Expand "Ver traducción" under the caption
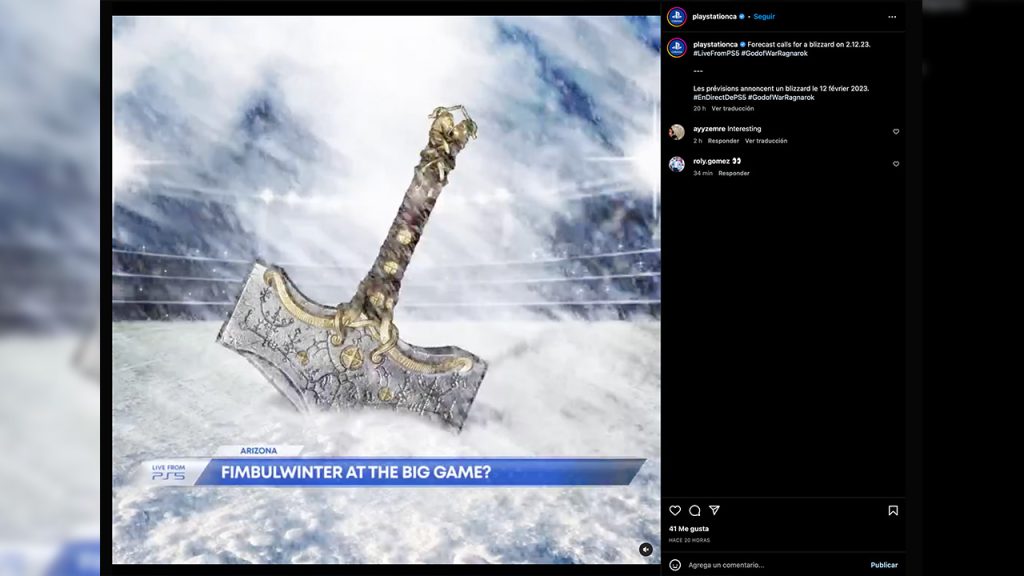 coord(731,108)
